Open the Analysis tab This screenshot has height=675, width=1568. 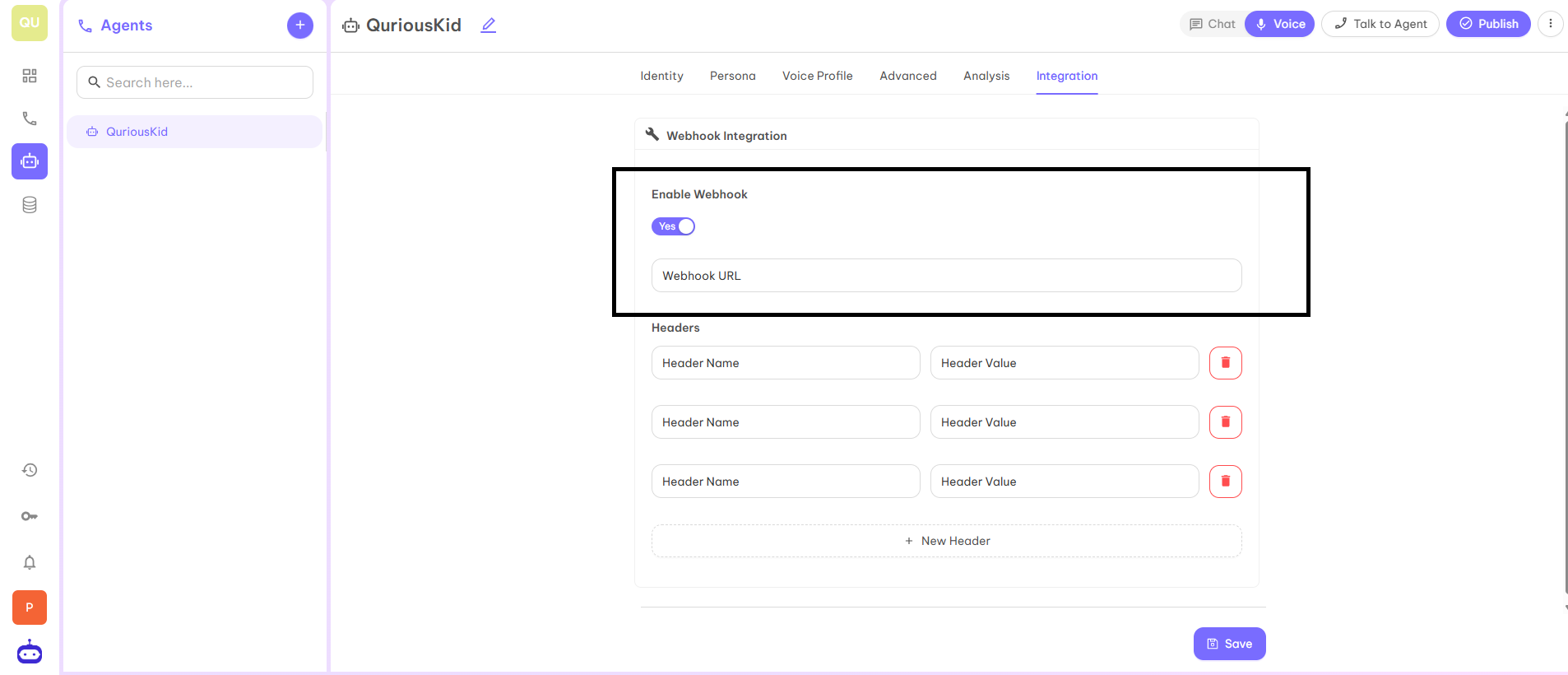pos(986,76)
